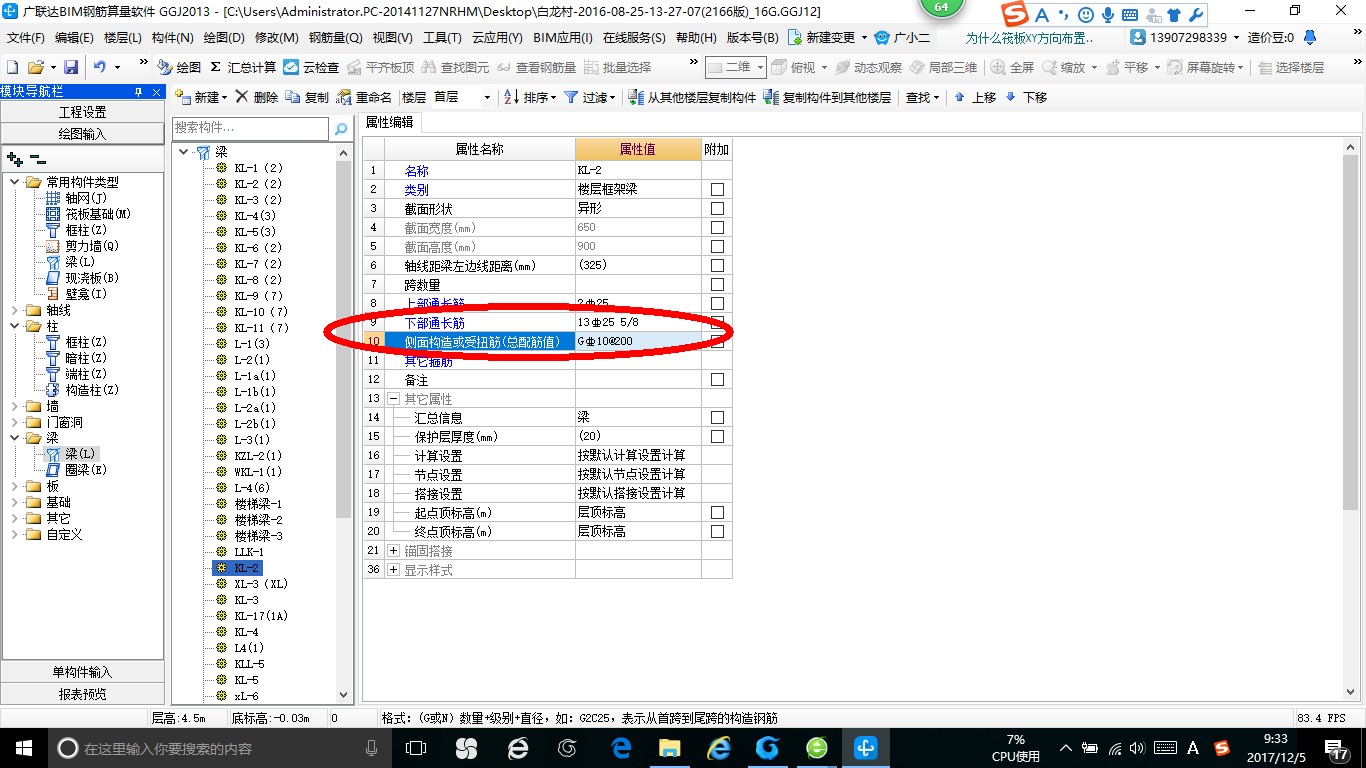Select 轴网(J) in the navigation tree
Image resolution: width=1366 pixels, height=768 pixels.
tap(78, 198)
